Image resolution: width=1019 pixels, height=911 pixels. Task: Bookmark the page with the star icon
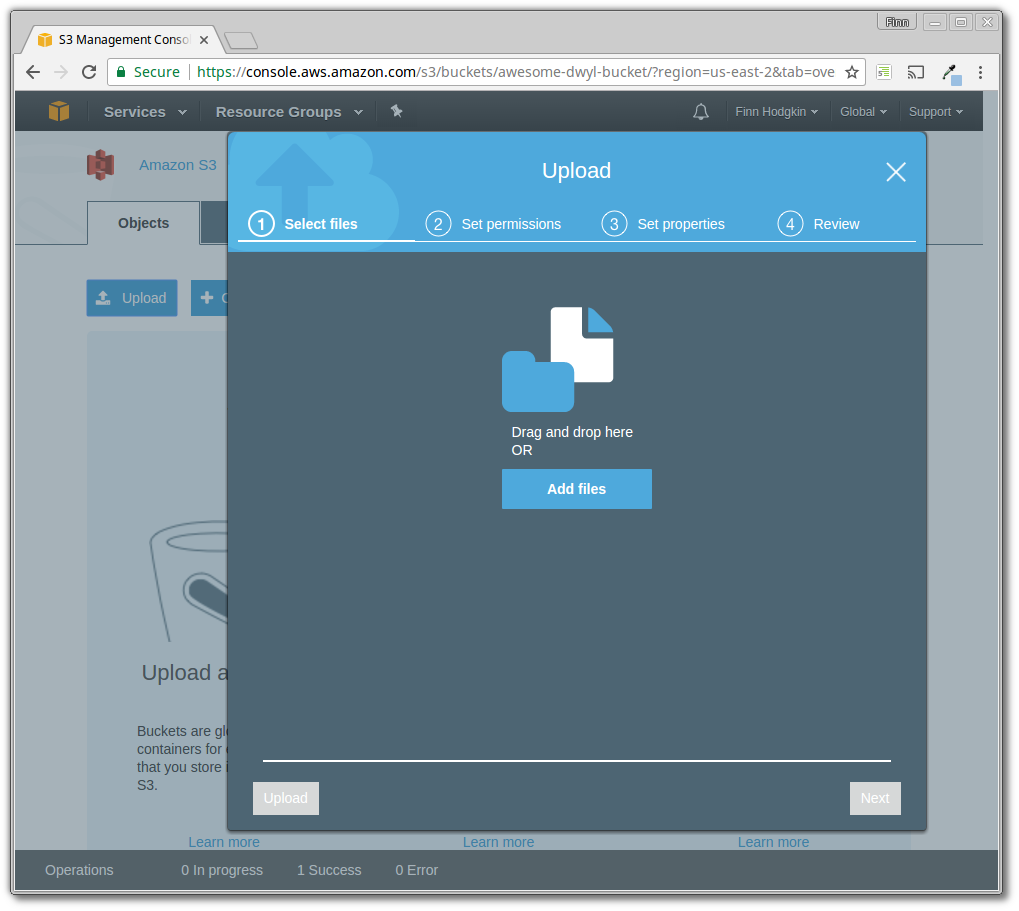[851, 72]
